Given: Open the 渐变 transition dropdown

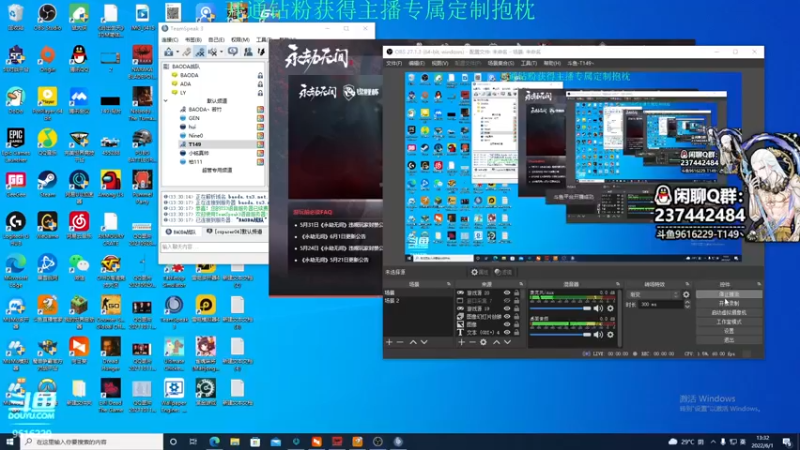Looking at the screenshot, I should 654,294.
